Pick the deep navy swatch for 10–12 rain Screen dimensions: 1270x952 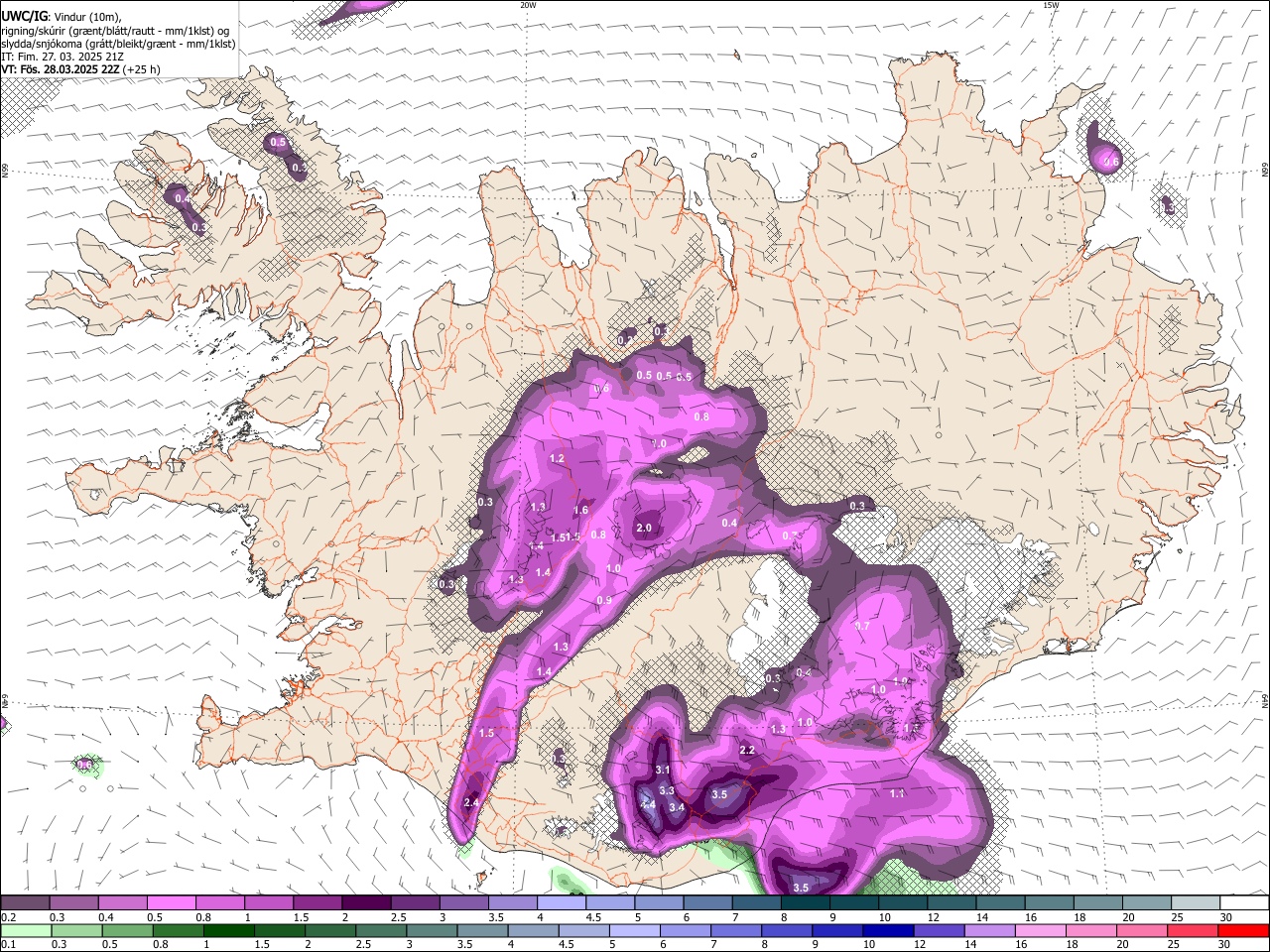(x=887, y=930)
